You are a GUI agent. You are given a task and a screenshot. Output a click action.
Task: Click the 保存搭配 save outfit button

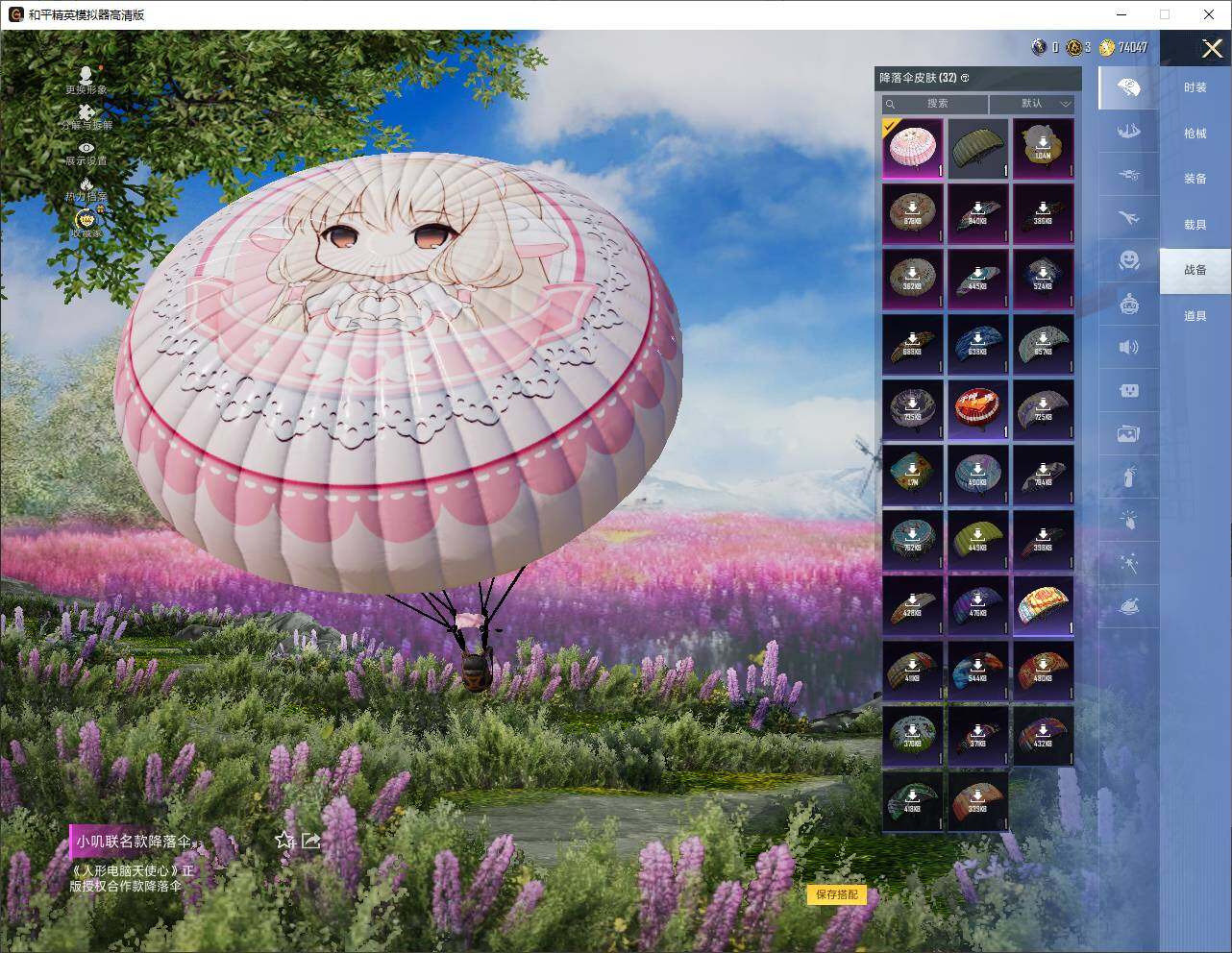click(837, 894)
